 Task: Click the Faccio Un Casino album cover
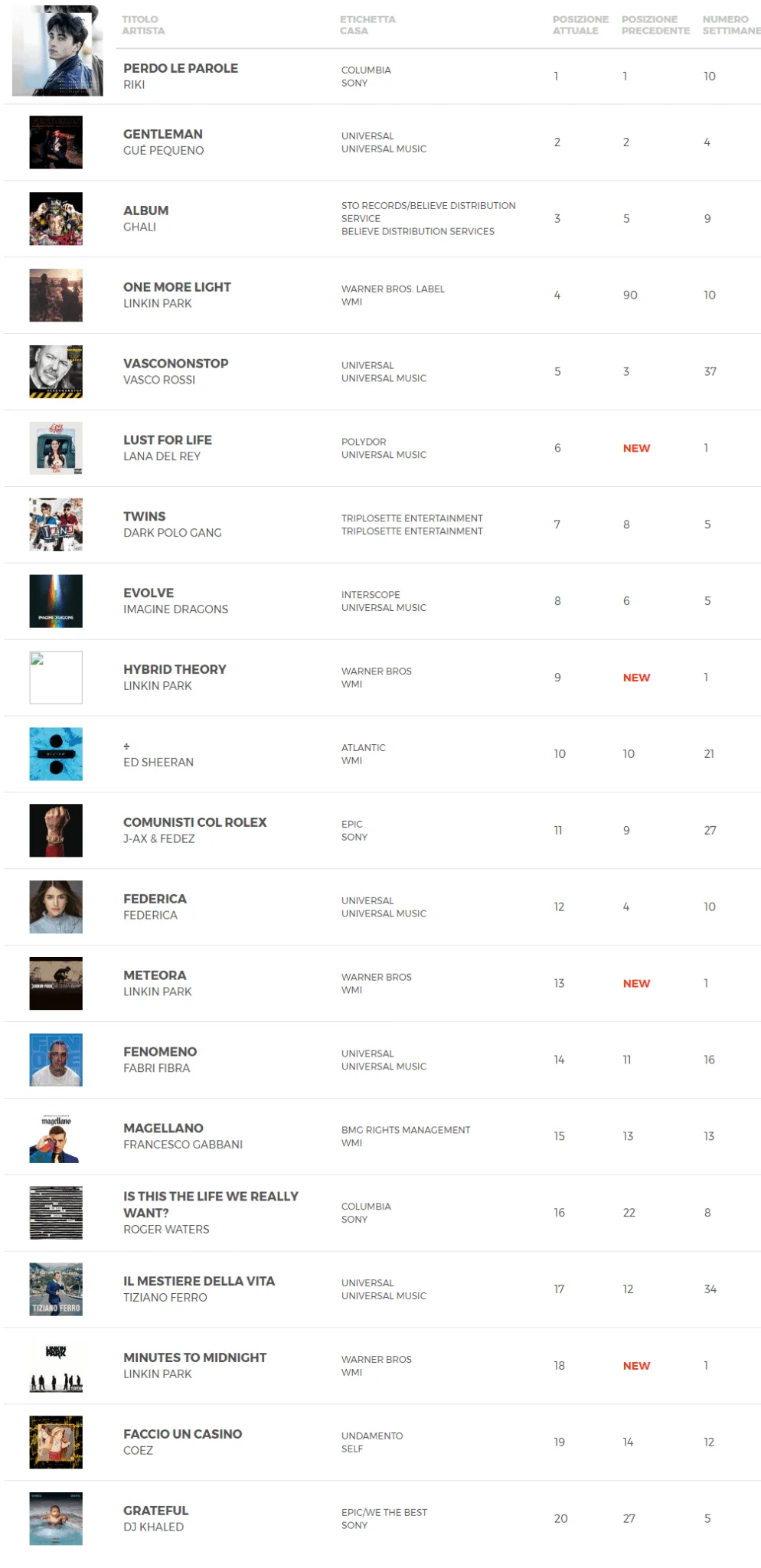tap(56, 1442)
